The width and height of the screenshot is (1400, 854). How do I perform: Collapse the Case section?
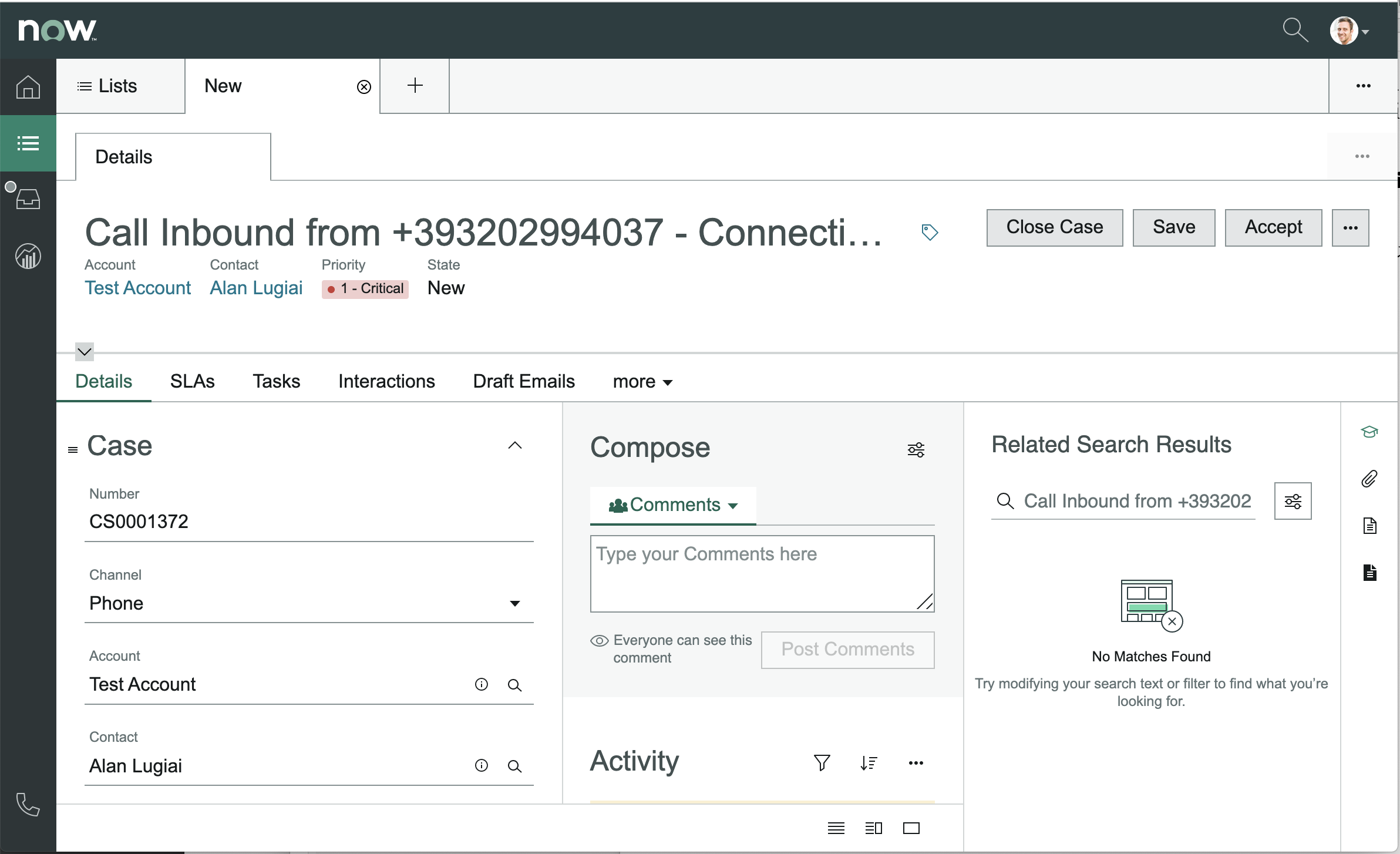(x=515, y=445)
